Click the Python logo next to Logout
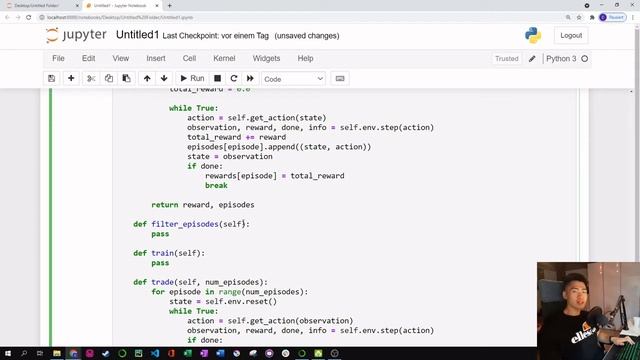The width and height of the screenshot is (640, 360). tap(533, 36)
